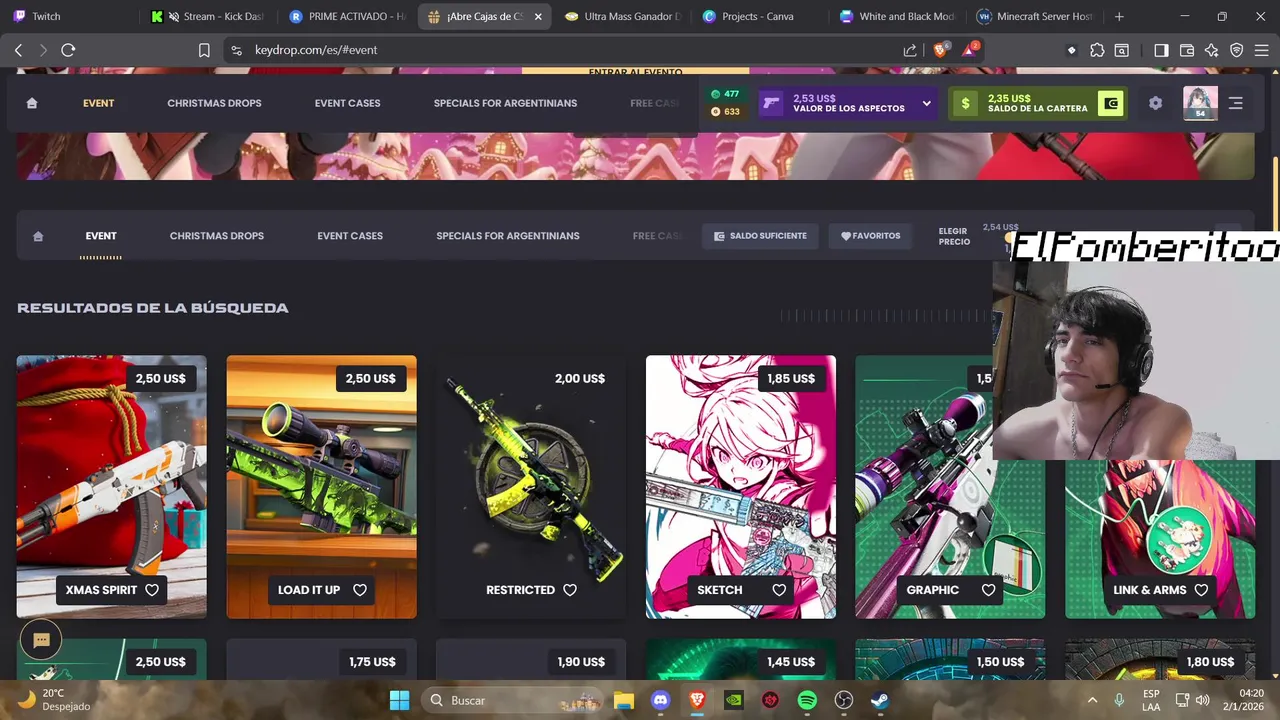Switch to the Twitch browser tab
This screenshot has height=720, width=1280.
[68, 16]
